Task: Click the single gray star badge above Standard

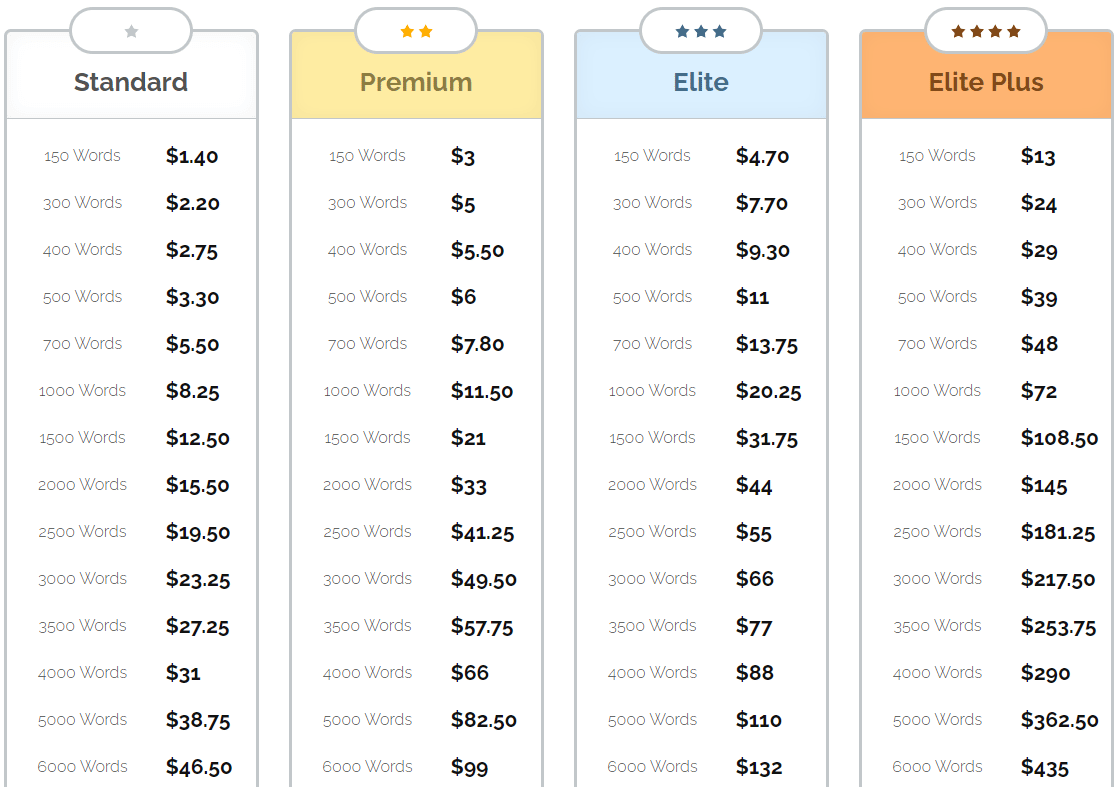Action: 131,31
